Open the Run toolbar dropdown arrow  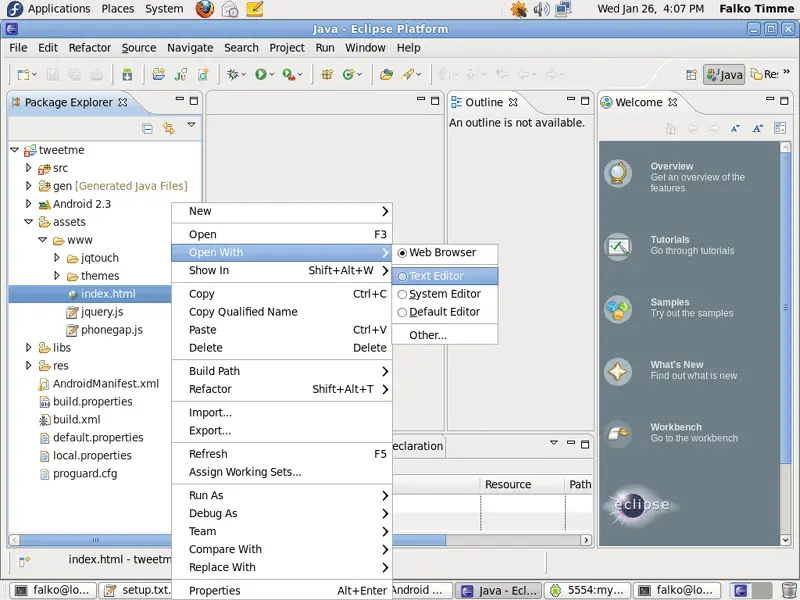272,74
